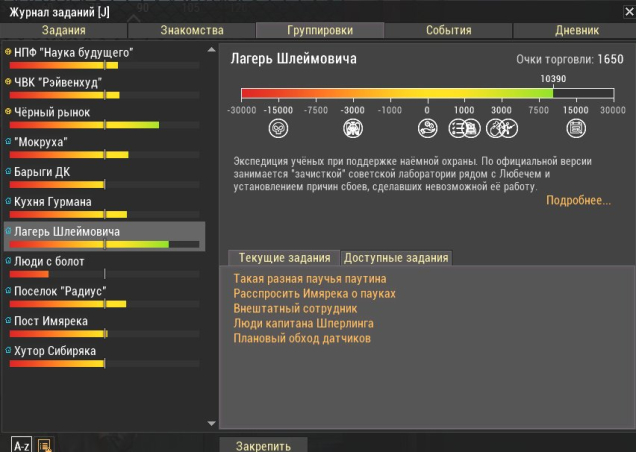This screenshot has height=452, width=636.
Task: Click the yellow icon beside НПФ "Наука будущего"
Action: 9,51
